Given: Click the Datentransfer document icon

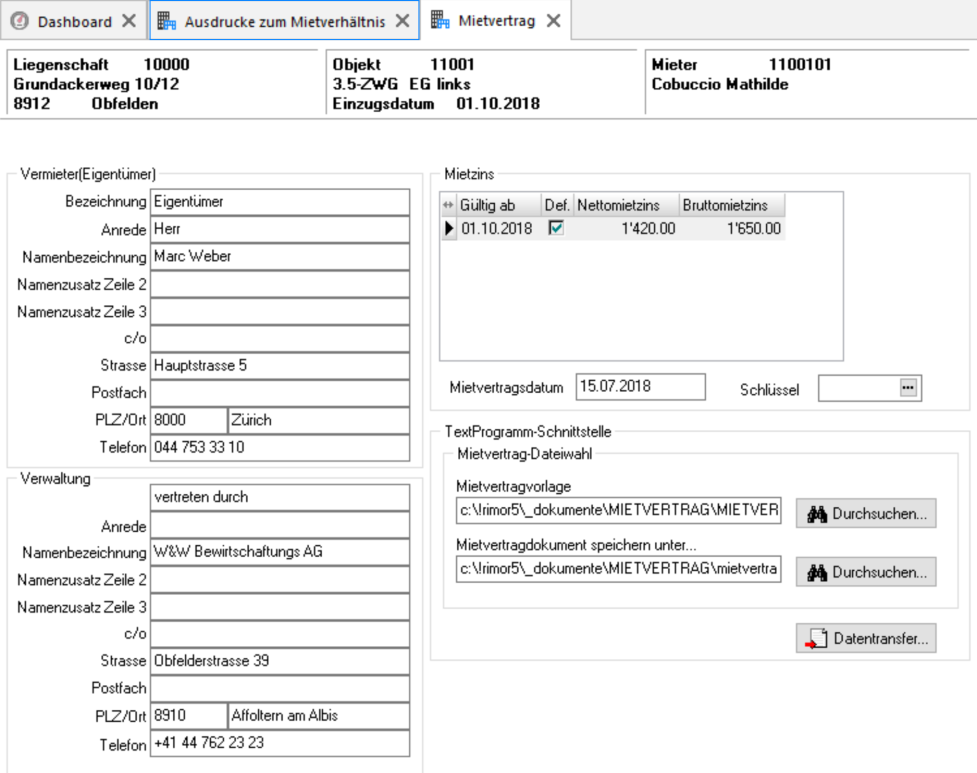Looking at the screenshot, I should pyautogui.click(x=816, y=638).
